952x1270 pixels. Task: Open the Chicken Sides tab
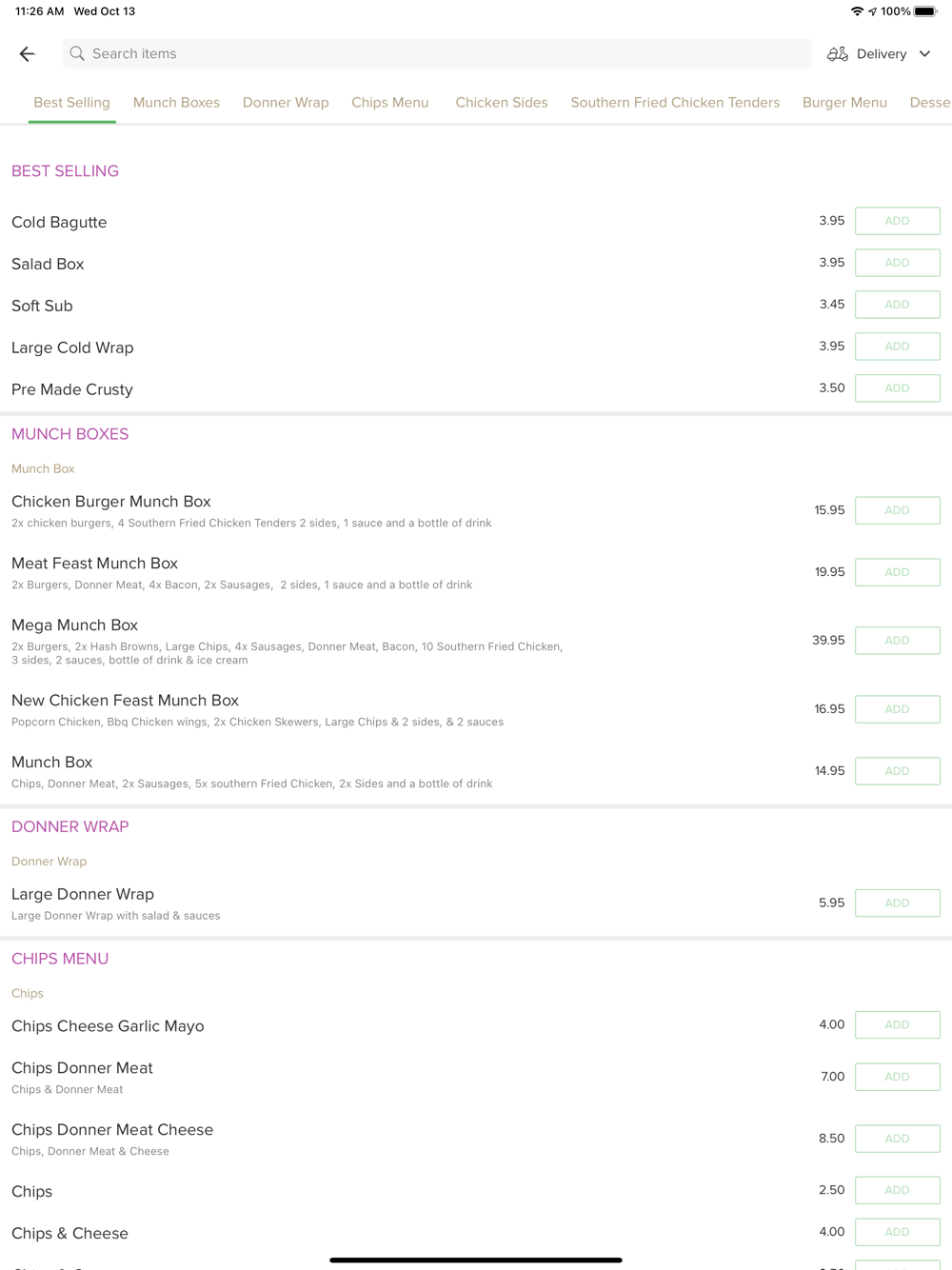pyautogui.click(x=502, y=103)
